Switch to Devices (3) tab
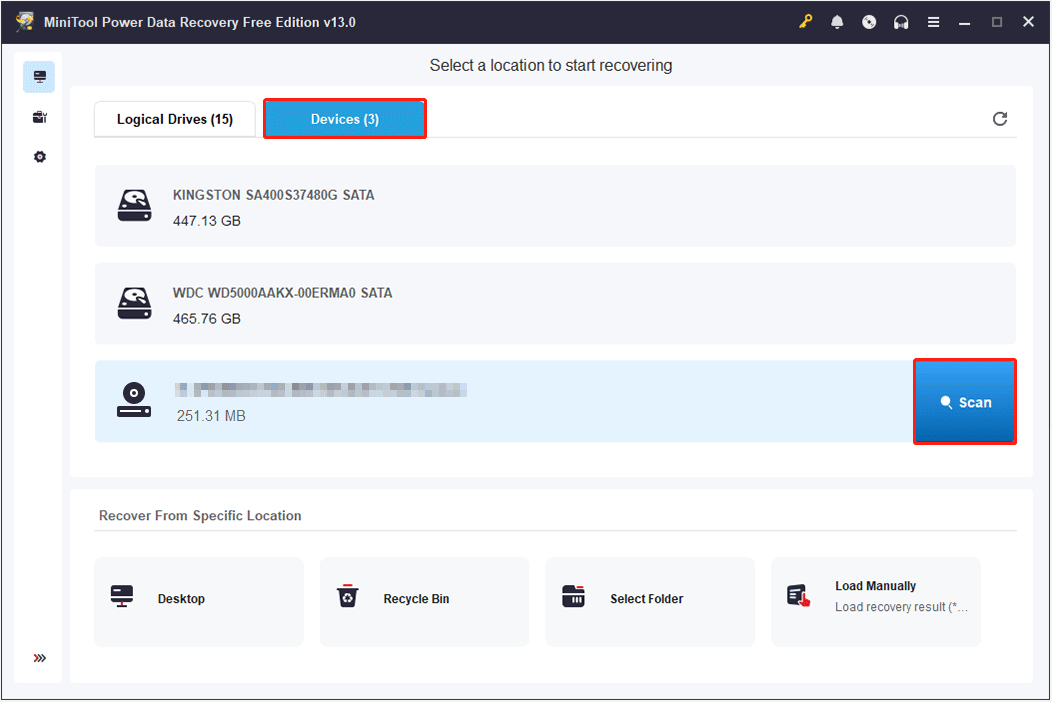Screen dimensions: 1052x702 click(x=345, y=119)
